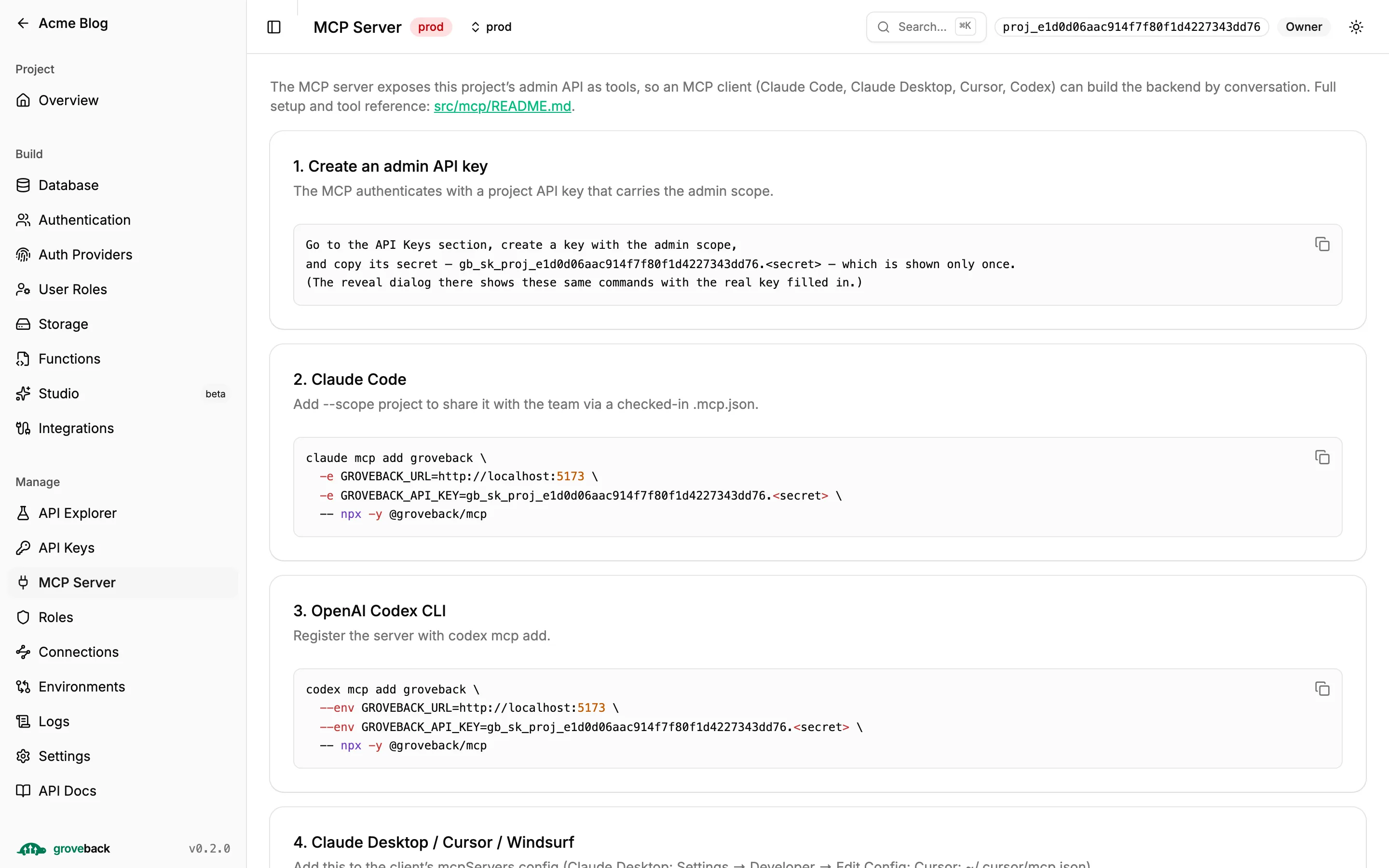Copy the Claude Code command
Viewport: 1389px width, 868px height.
point(1322,458)
